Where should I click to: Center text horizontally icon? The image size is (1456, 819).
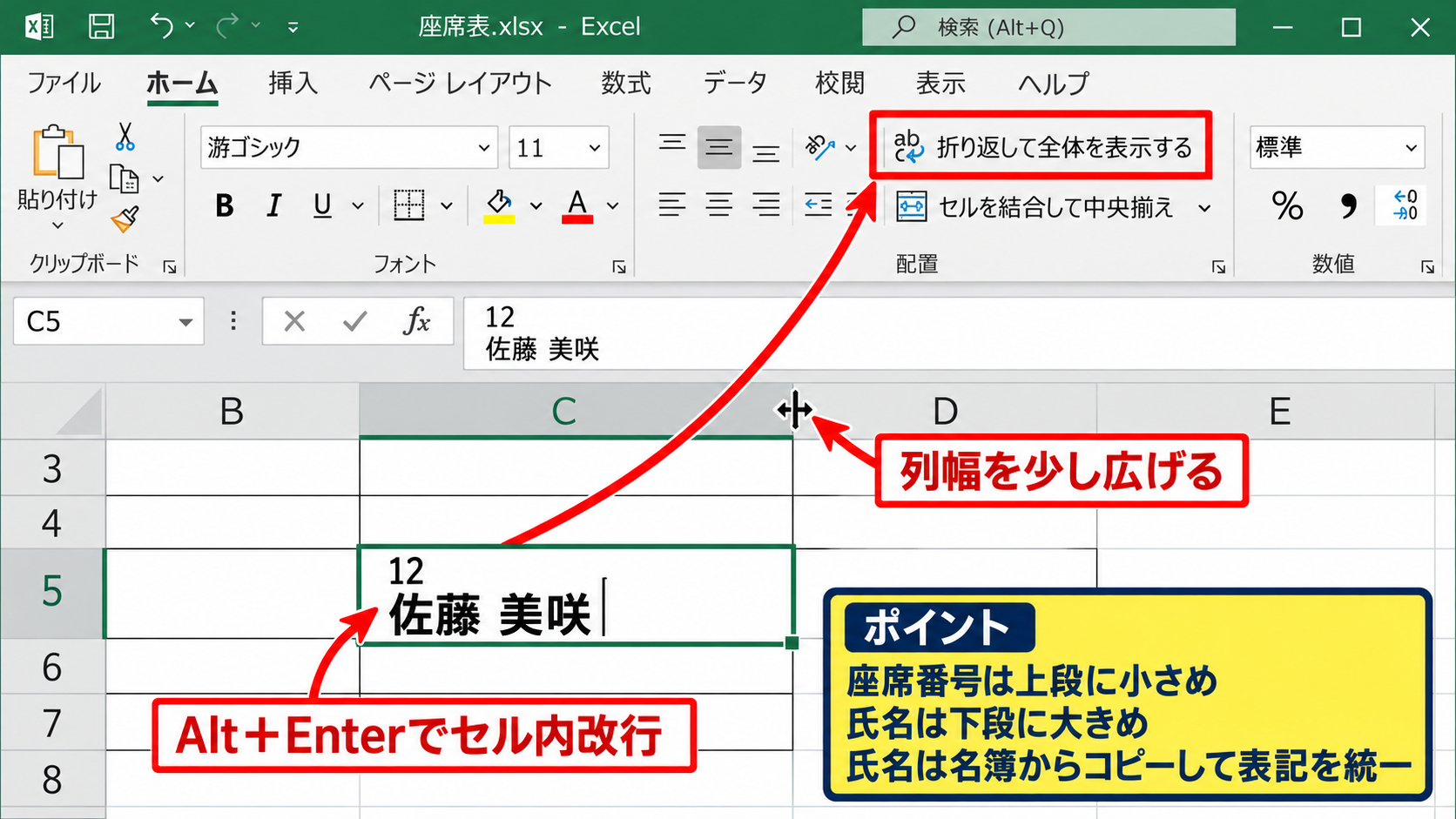point(719,205)
